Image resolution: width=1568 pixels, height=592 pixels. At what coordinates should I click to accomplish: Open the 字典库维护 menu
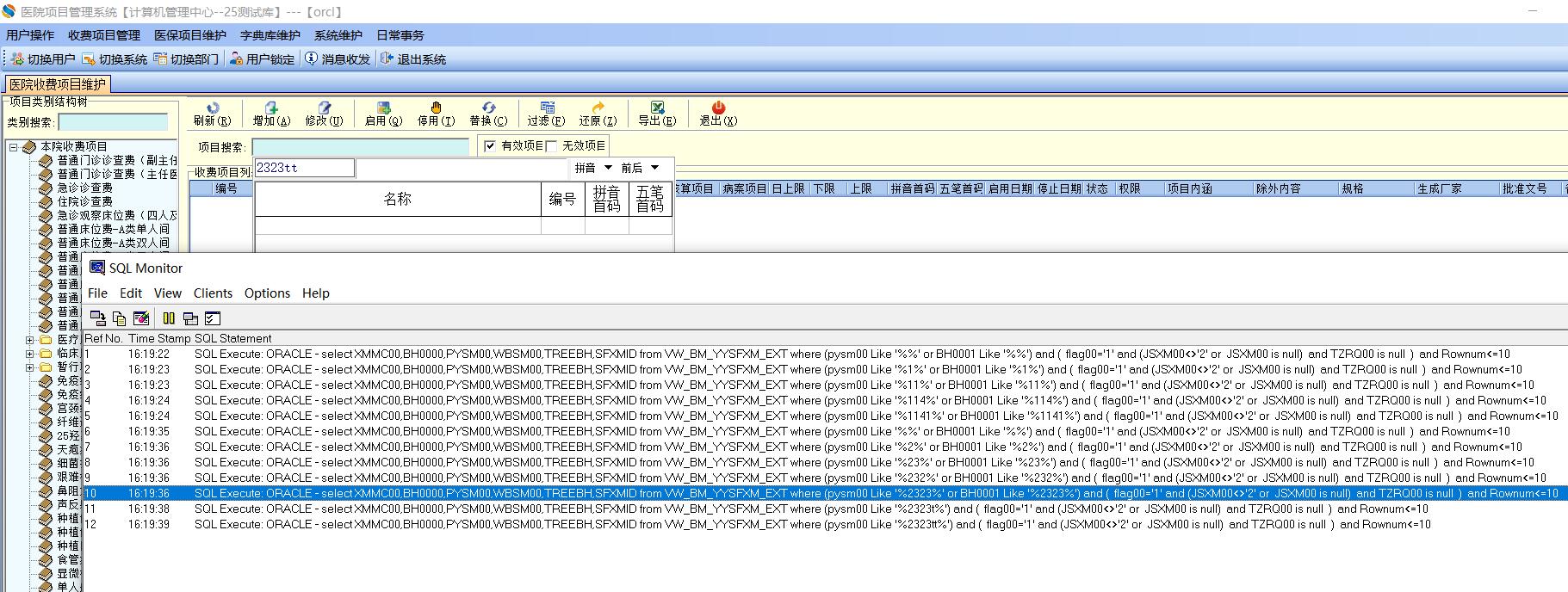click(270, 35)
